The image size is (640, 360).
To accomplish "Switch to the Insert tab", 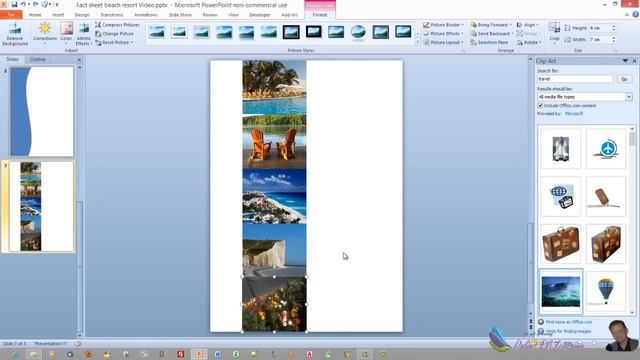I will tap(58, 15).
